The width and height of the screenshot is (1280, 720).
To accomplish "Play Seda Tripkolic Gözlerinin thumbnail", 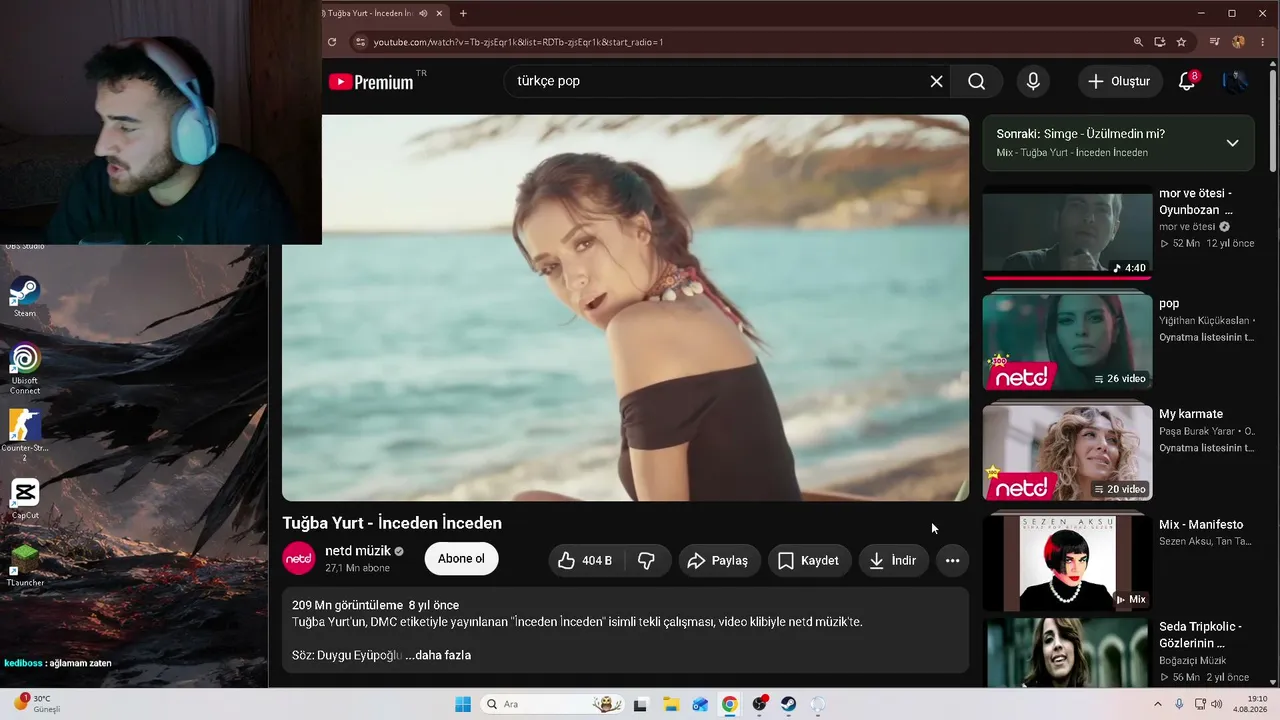I will (1067, 653).
